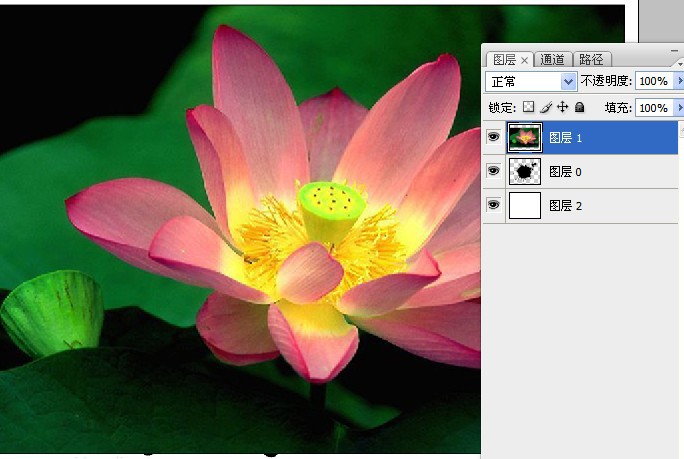Lock all padlock icon
This screenshot has width=684, height=459.
[579, 107]
